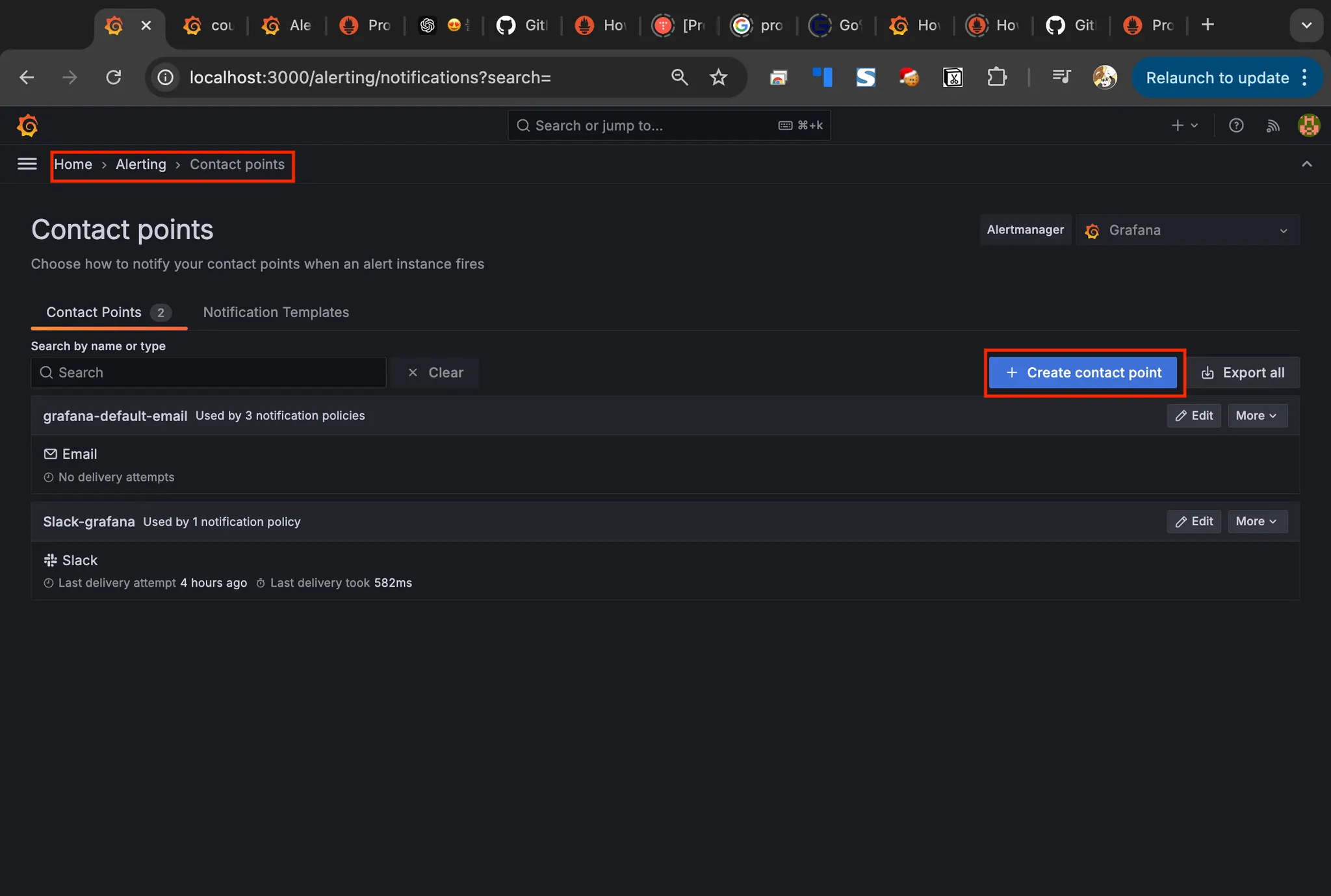1331x896 pixels.
Task: Bookmark page with the star icon
Action: (718, 77)
